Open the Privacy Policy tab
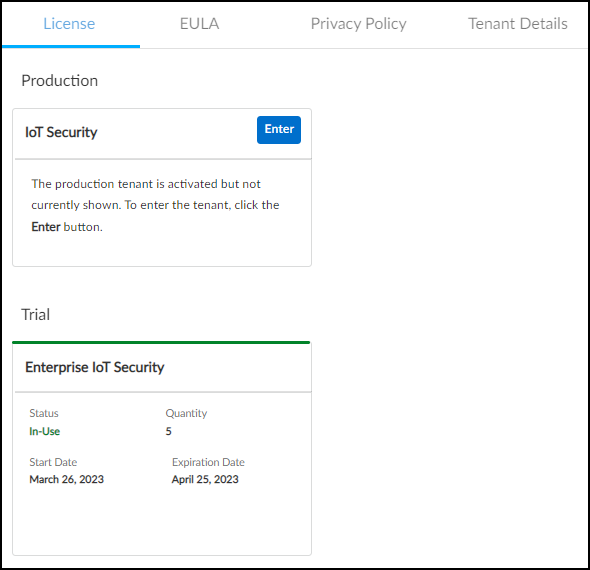The width and height of the screenshot is (590, 570). coord(358,24)
